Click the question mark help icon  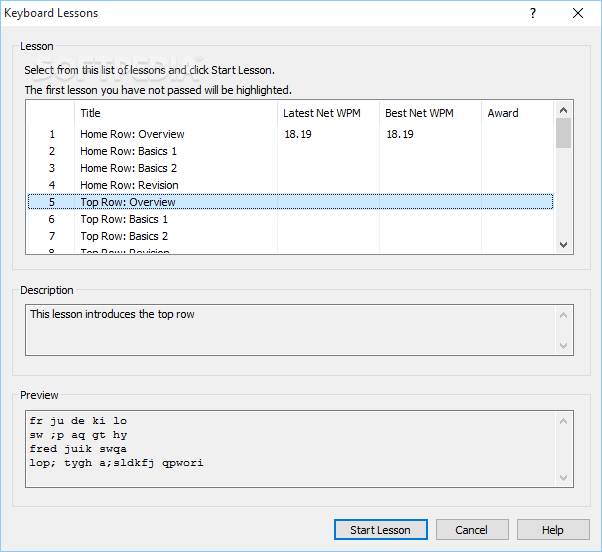533,13
